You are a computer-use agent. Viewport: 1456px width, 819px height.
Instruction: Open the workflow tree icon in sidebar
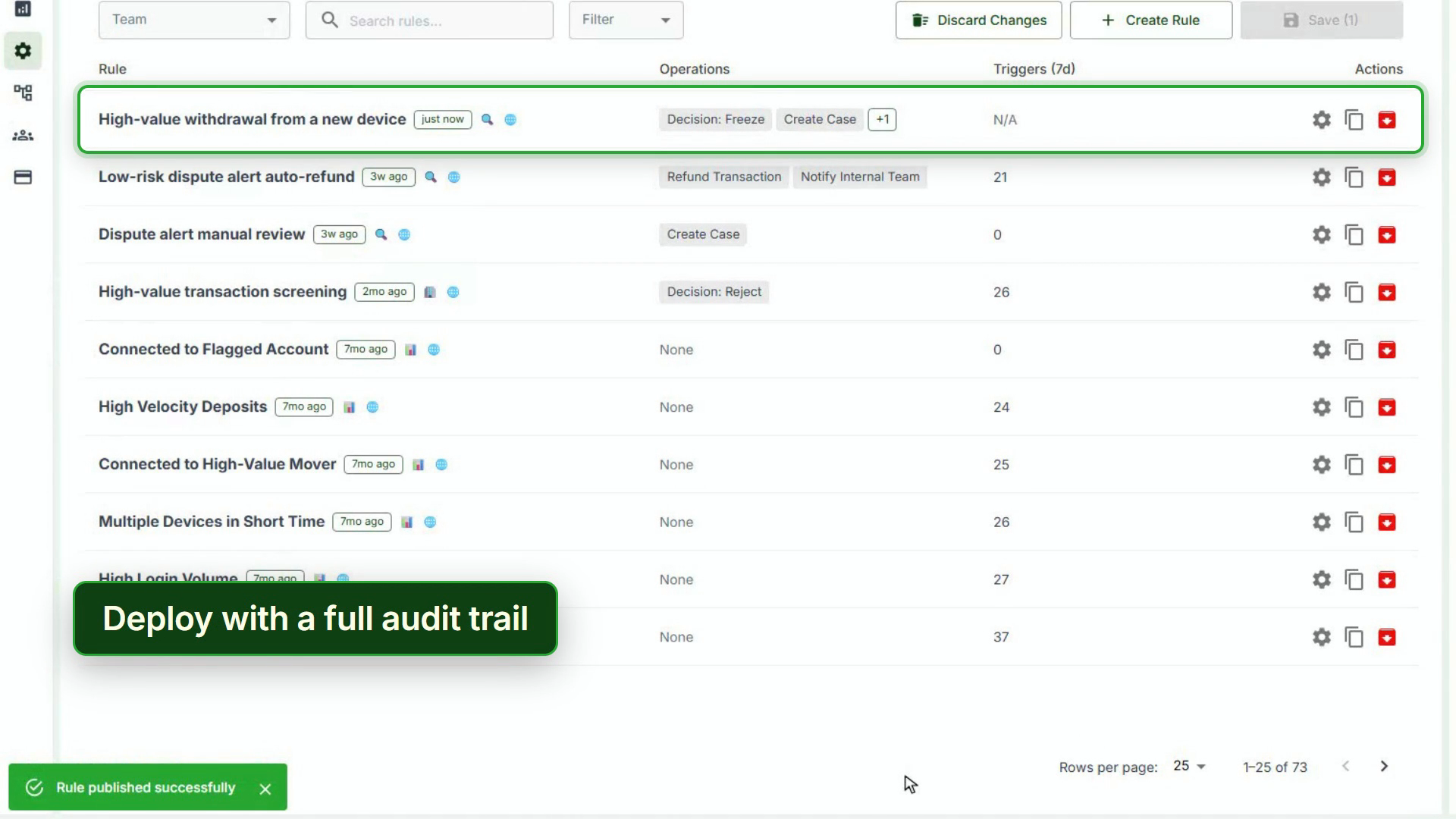pyautogui.click(x=23, y=93)
